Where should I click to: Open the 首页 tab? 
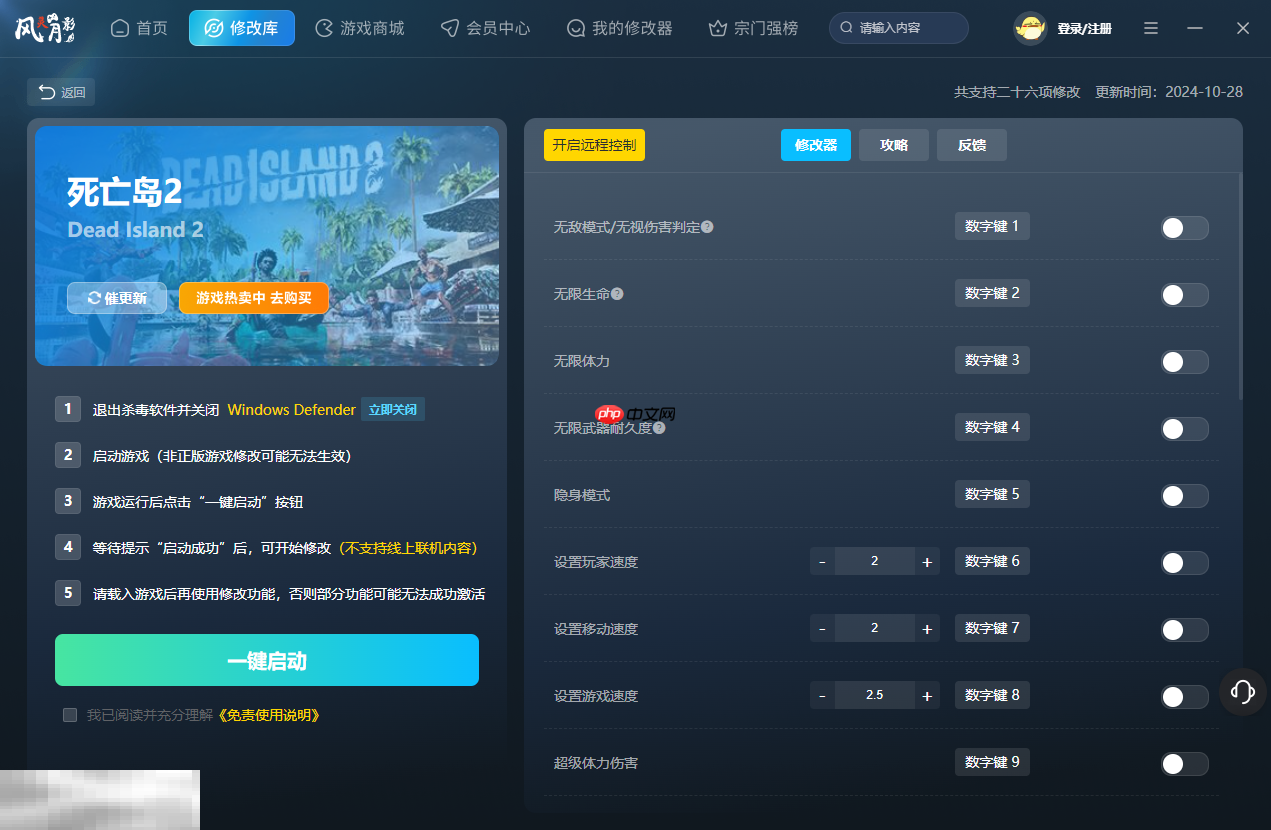coord(139,28)
